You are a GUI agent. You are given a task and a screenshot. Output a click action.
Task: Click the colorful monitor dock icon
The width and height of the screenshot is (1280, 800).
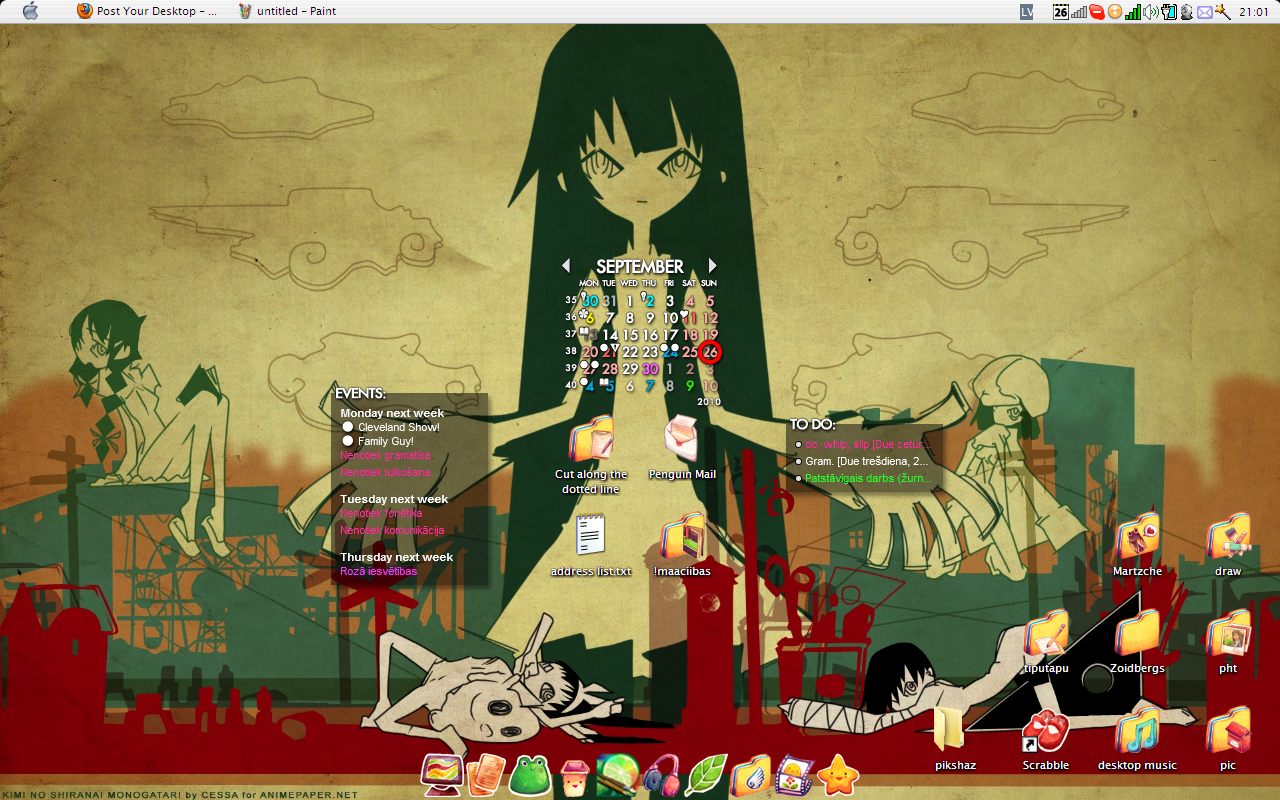(441, 775)
